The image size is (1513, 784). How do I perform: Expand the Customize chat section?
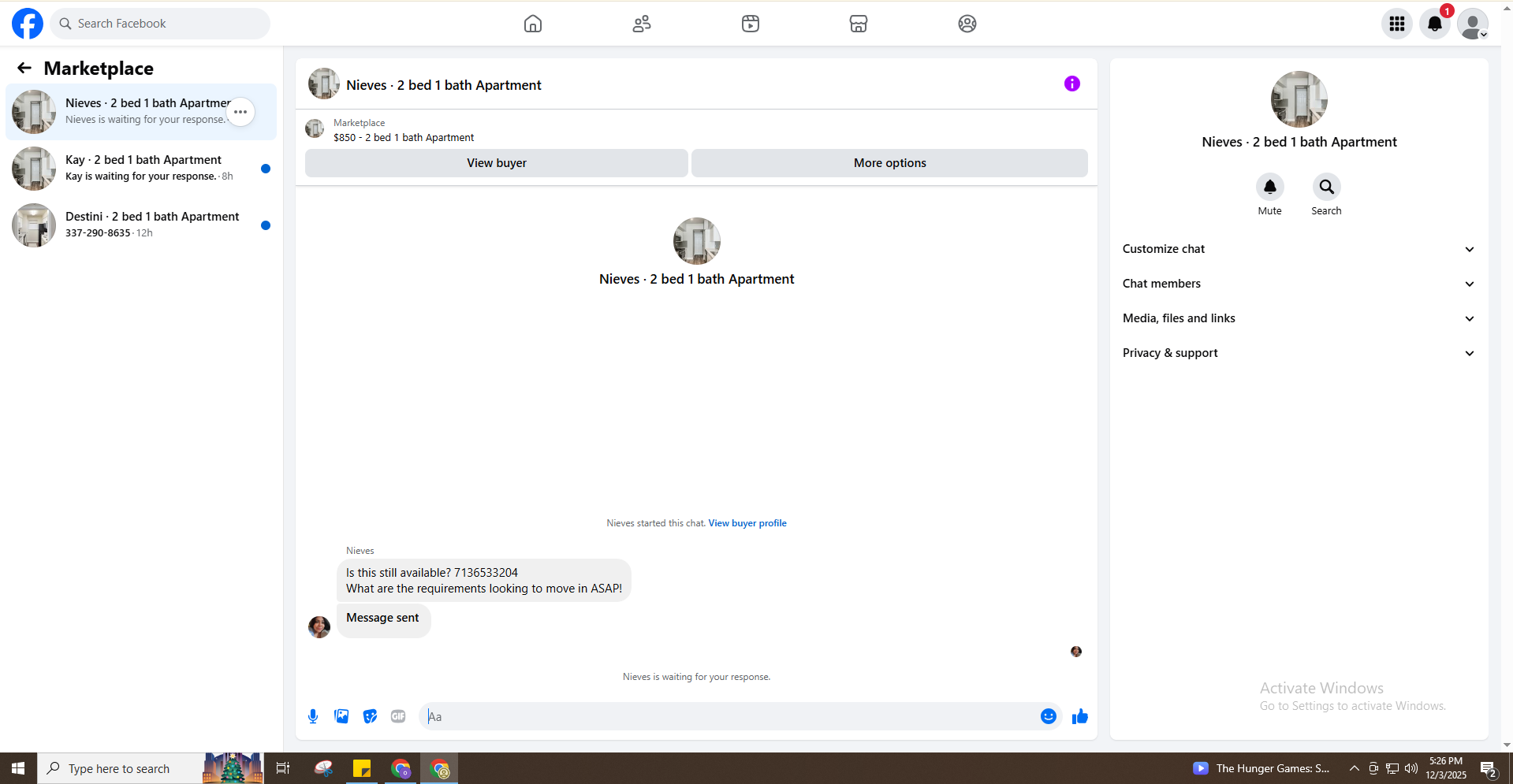click(1299, 249)
